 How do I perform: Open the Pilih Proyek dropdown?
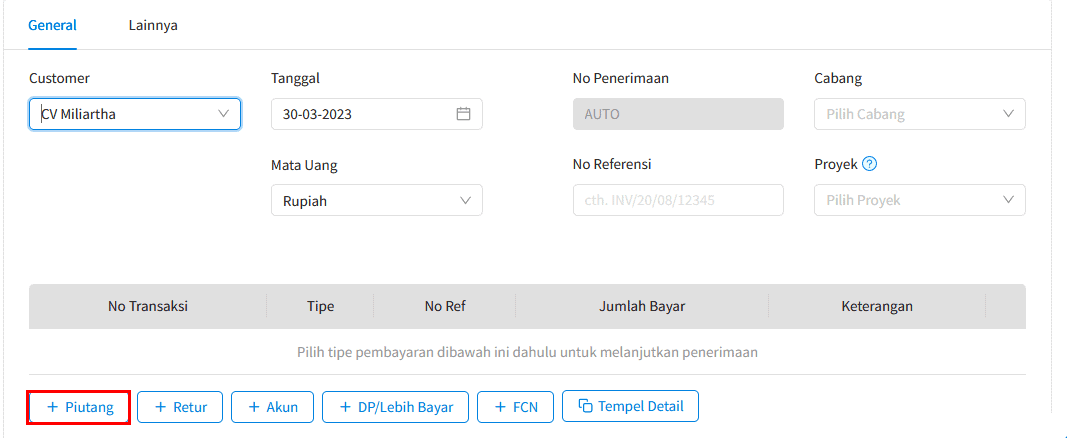920,201
